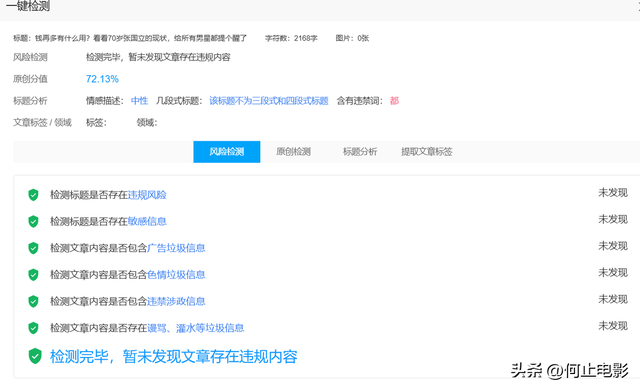Click the green shield beside 色情垃圾信息 check
The height and width of the screenshot is (390, 640).
point(33,275)
